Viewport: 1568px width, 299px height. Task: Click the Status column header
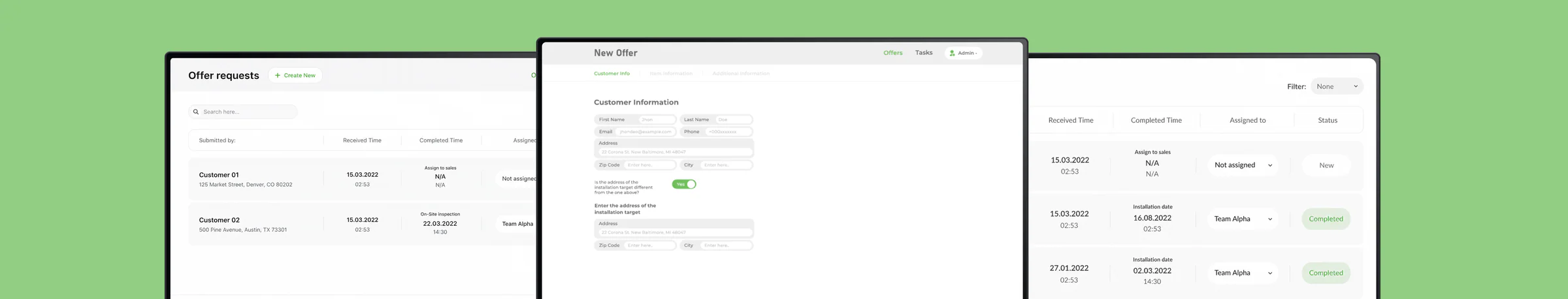1328,120
